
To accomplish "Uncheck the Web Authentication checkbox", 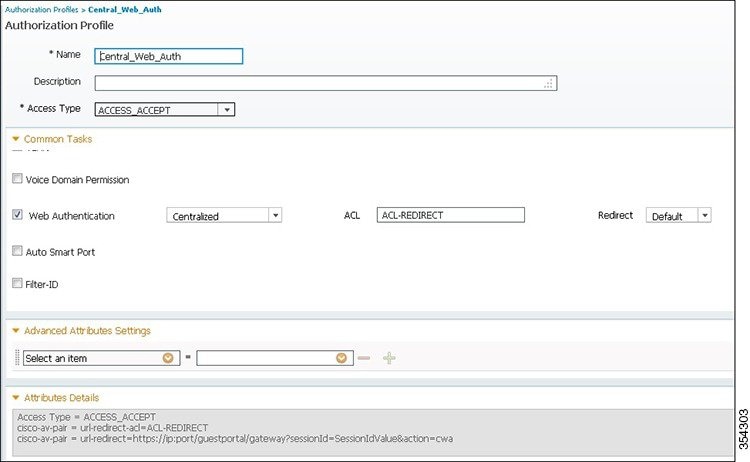I will pos(17,215).
